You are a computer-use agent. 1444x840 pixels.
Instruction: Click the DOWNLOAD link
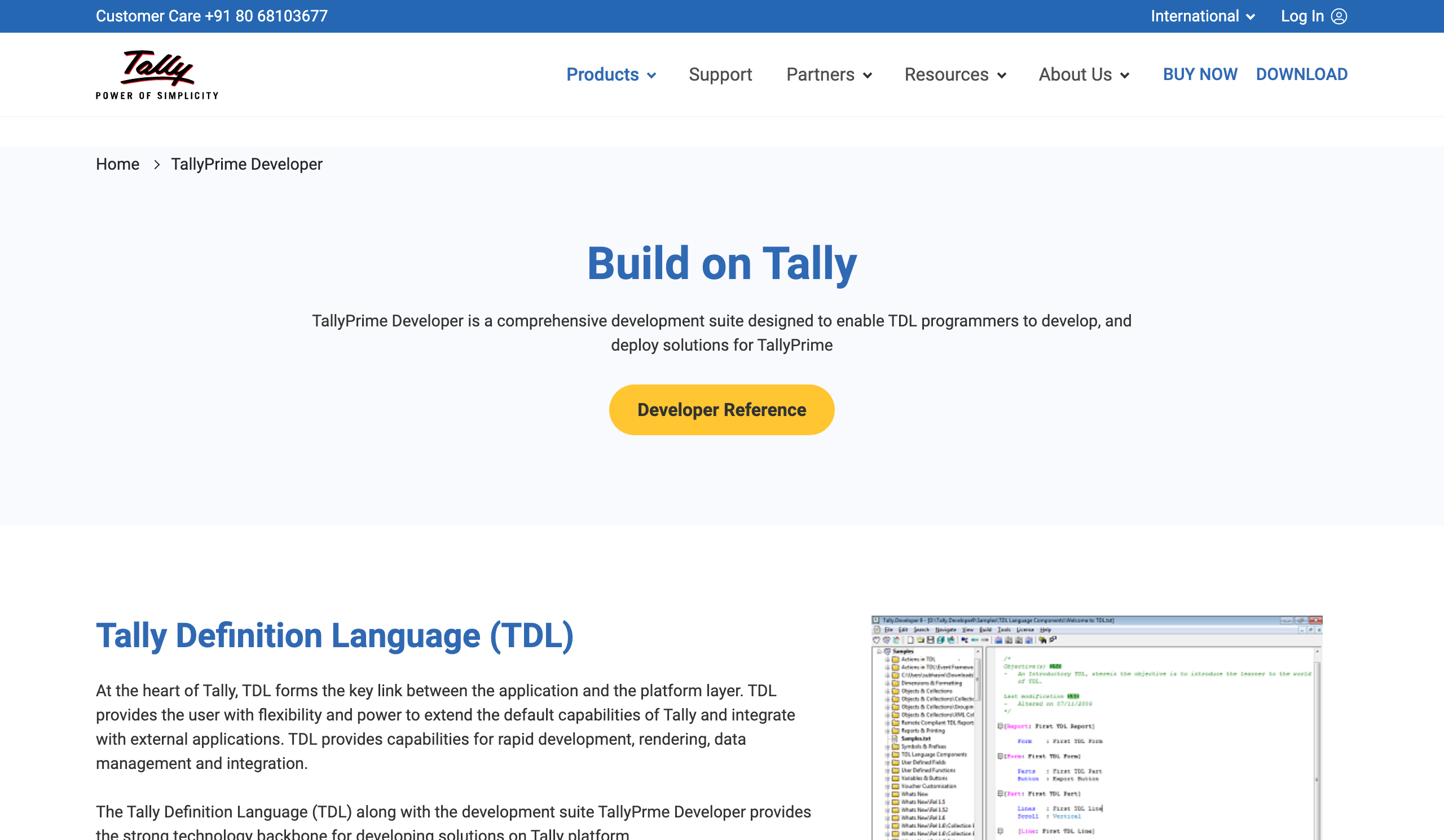click(x=1301, y=74)
